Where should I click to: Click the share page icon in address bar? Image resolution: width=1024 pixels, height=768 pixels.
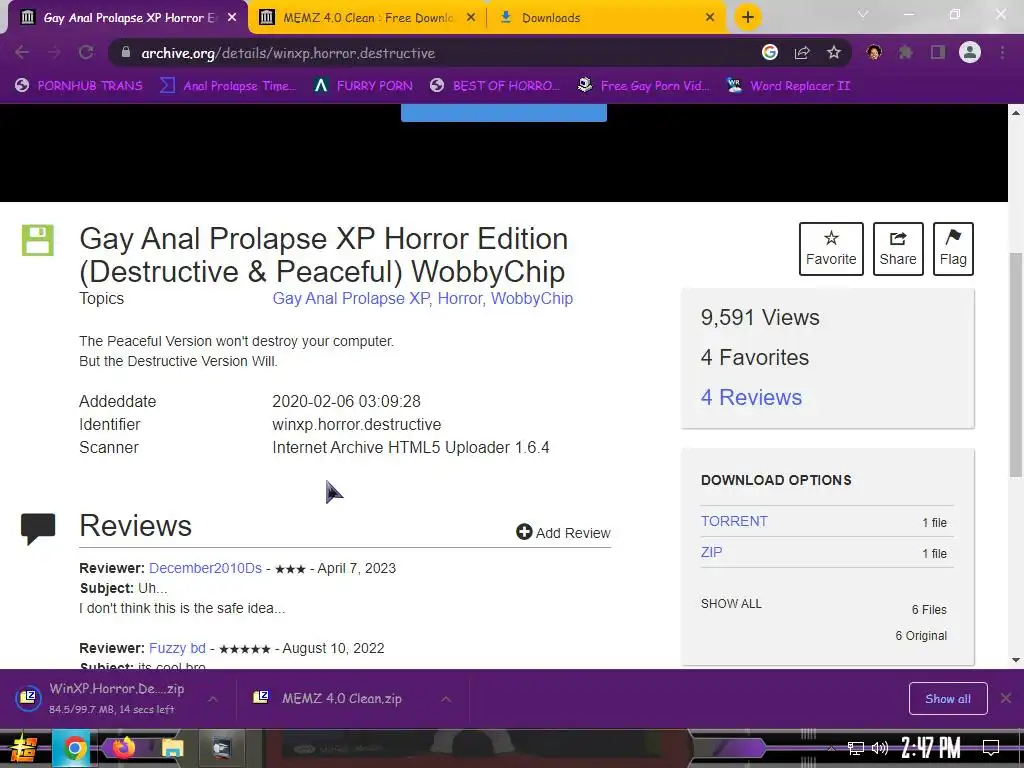[802, 53]
